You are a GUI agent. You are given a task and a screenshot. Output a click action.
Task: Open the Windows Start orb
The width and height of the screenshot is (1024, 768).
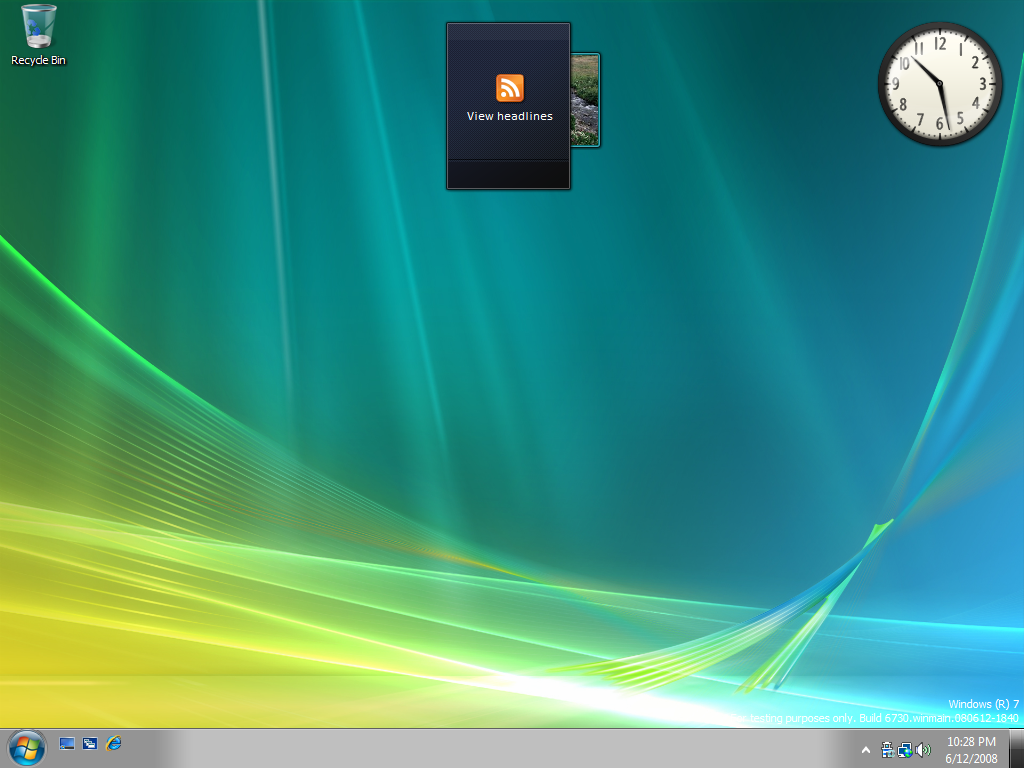pos(27,748)
